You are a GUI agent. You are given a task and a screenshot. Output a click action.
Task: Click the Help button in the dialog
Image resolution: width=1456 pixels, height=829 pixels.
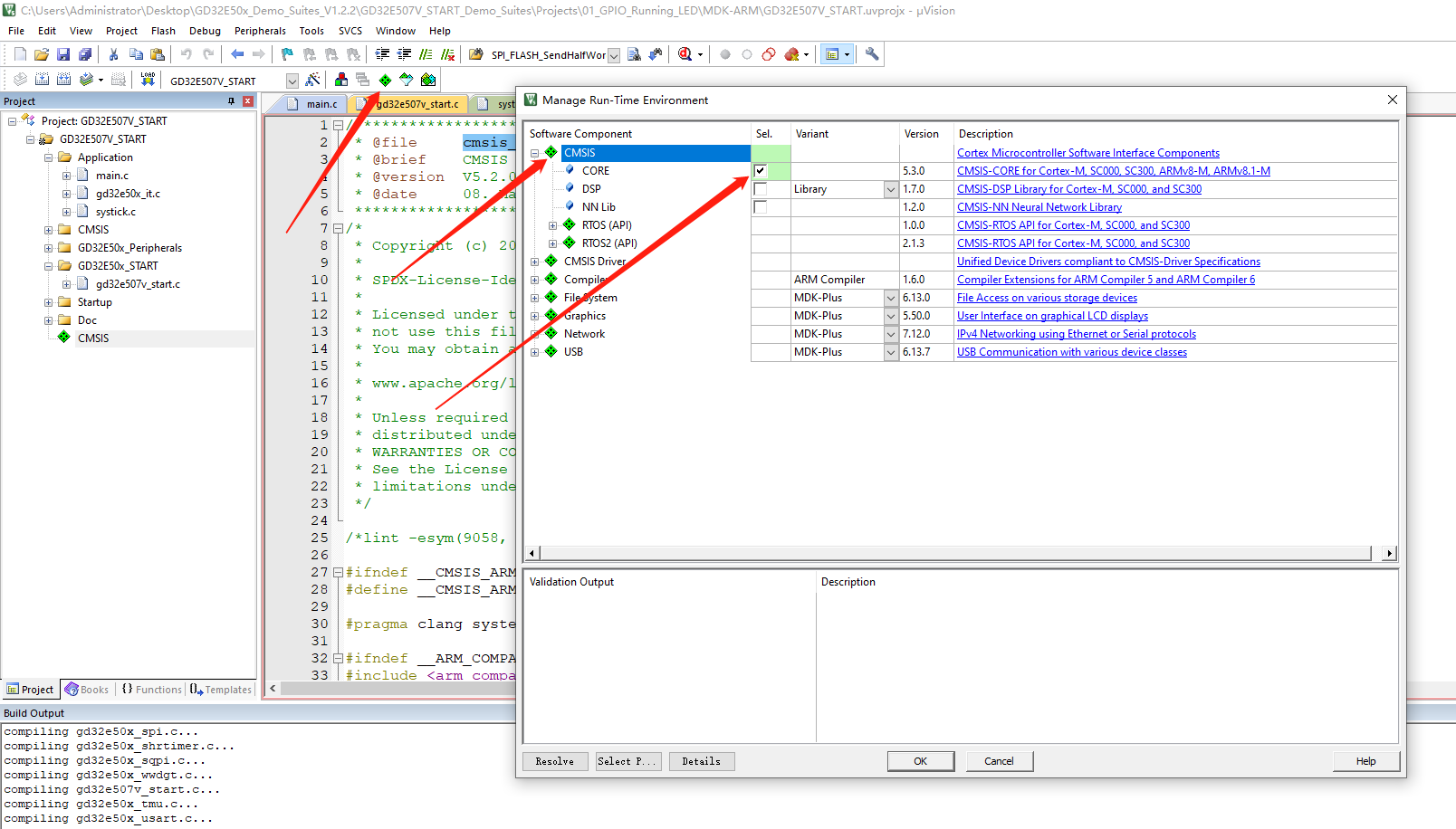tap(1366, 761)
